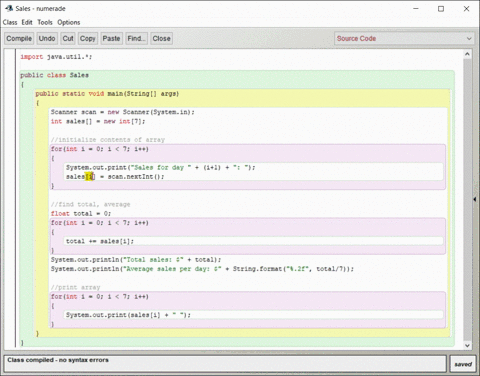Maximize the Sales editor window

pyautogui.click(x=441, y=9)
